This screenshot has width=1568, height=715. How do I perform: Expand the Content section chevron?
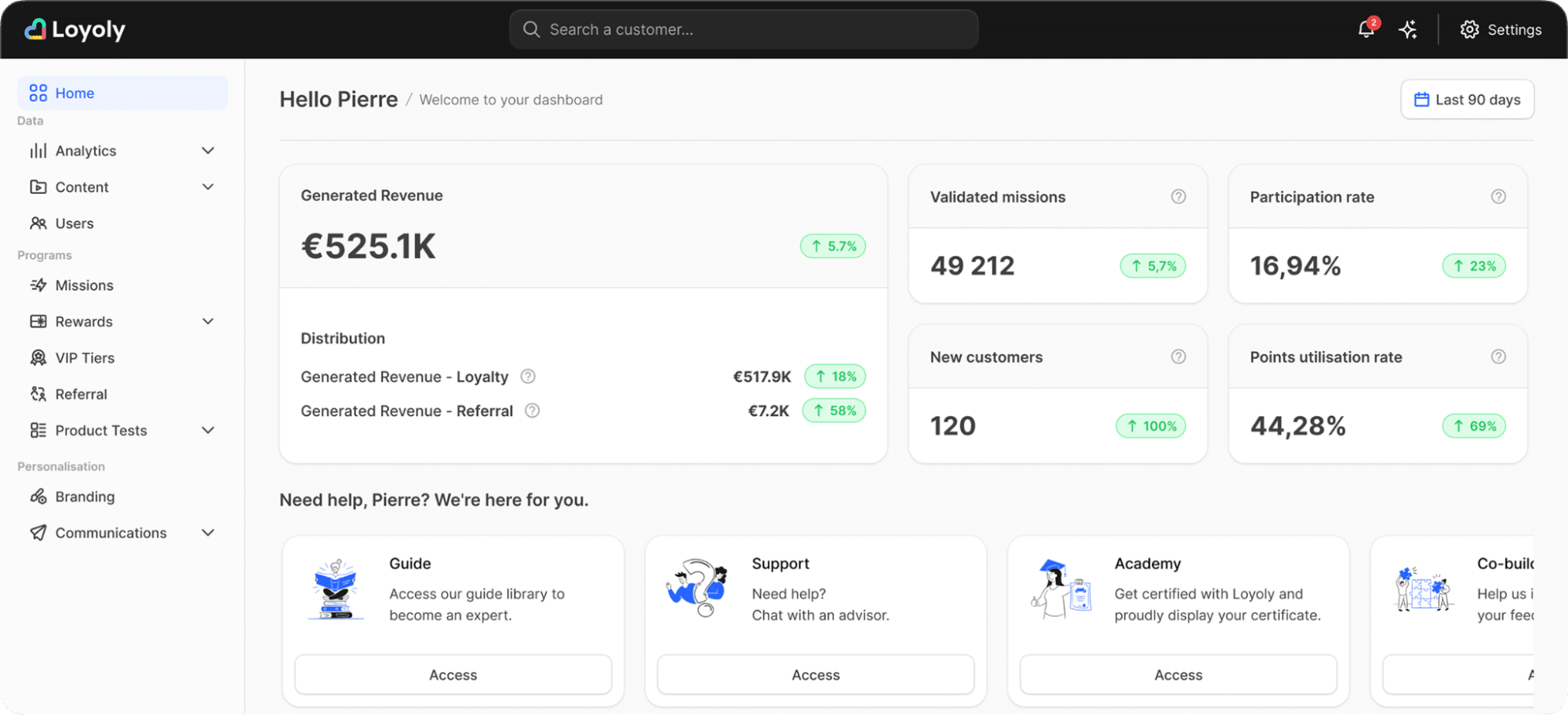click(208, 187)
